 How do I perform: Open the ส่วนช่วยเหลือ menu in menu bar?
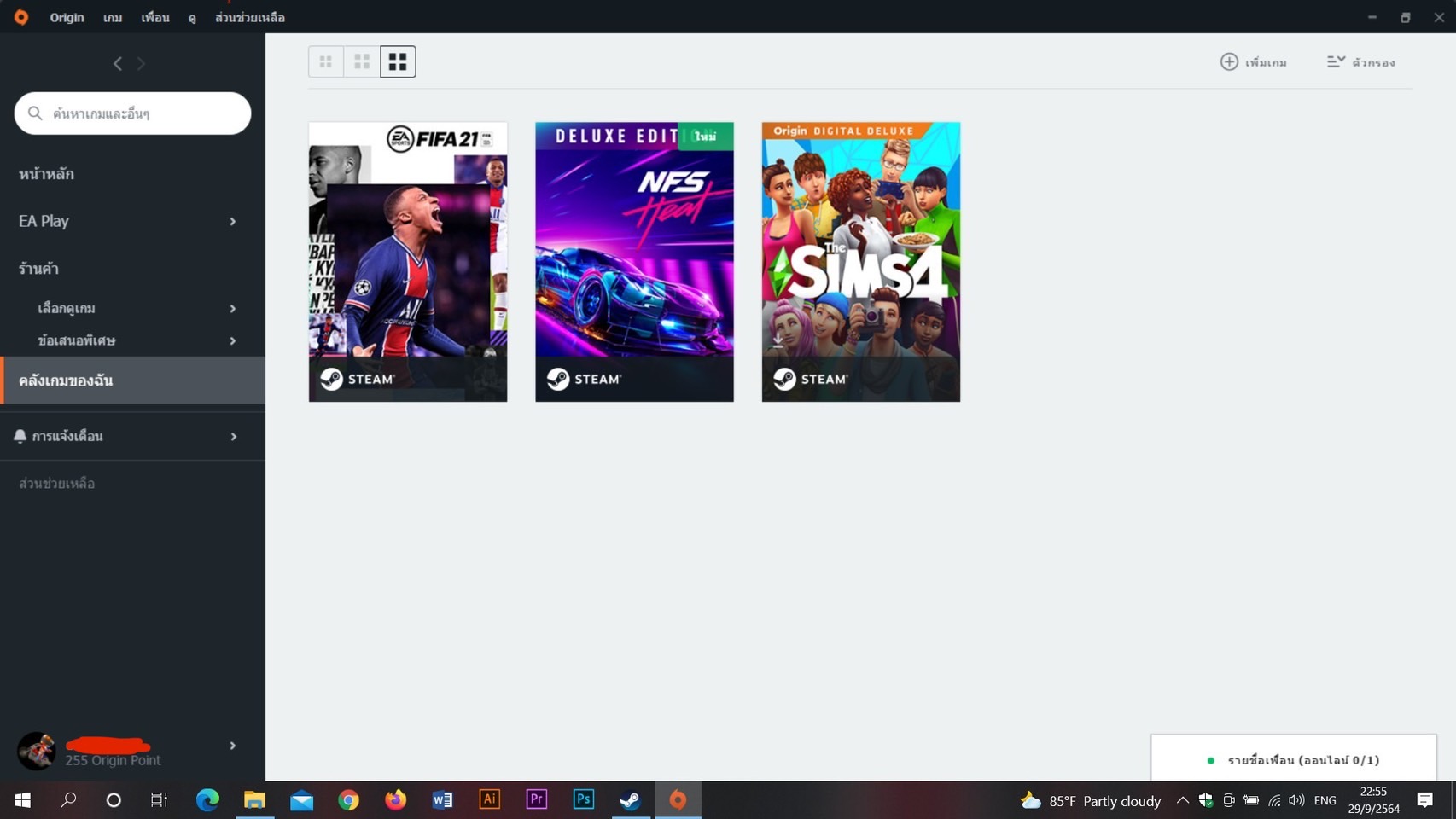pos(250,17)
